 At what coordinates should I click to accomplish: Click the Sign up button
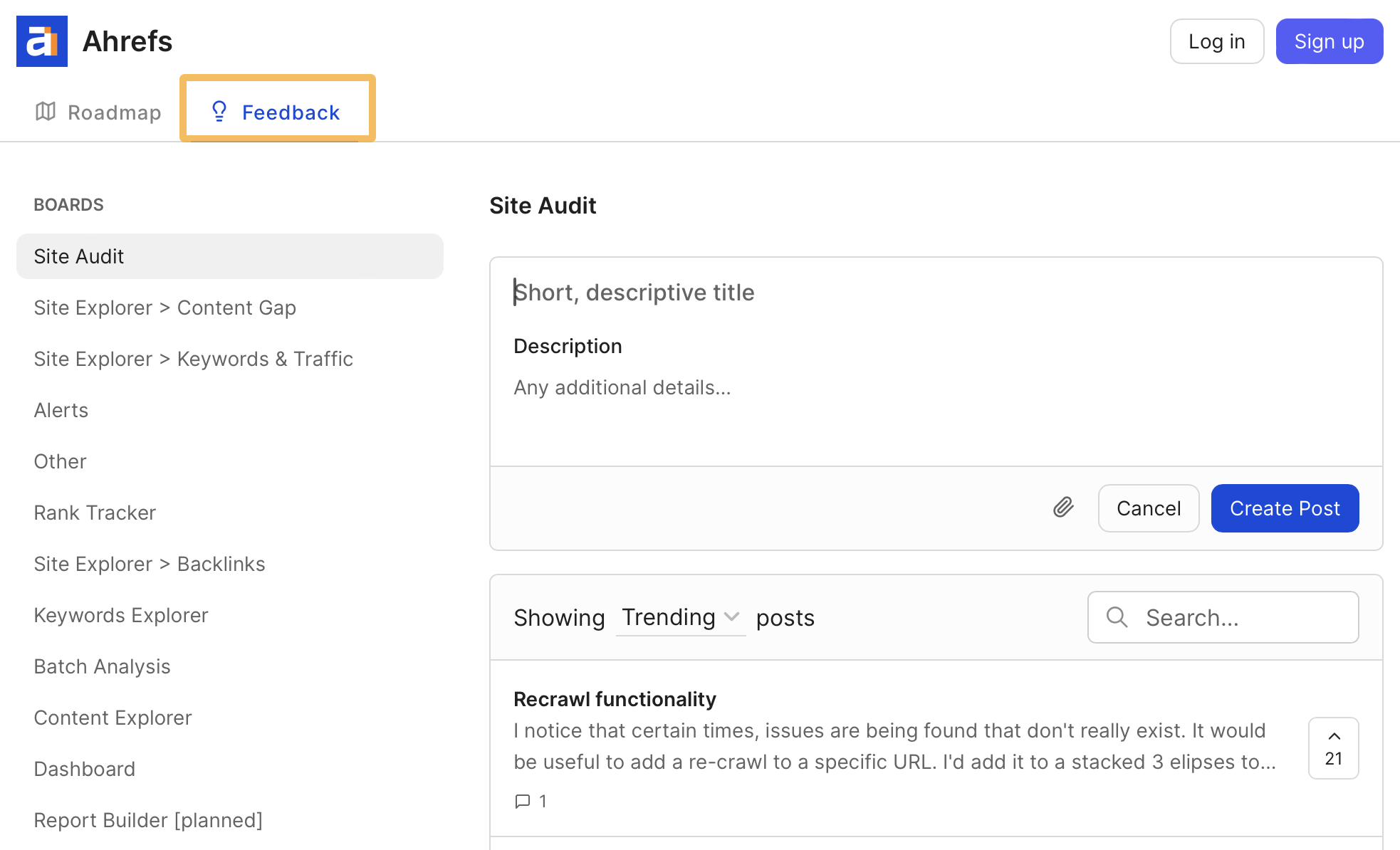tap(1329, 41)
